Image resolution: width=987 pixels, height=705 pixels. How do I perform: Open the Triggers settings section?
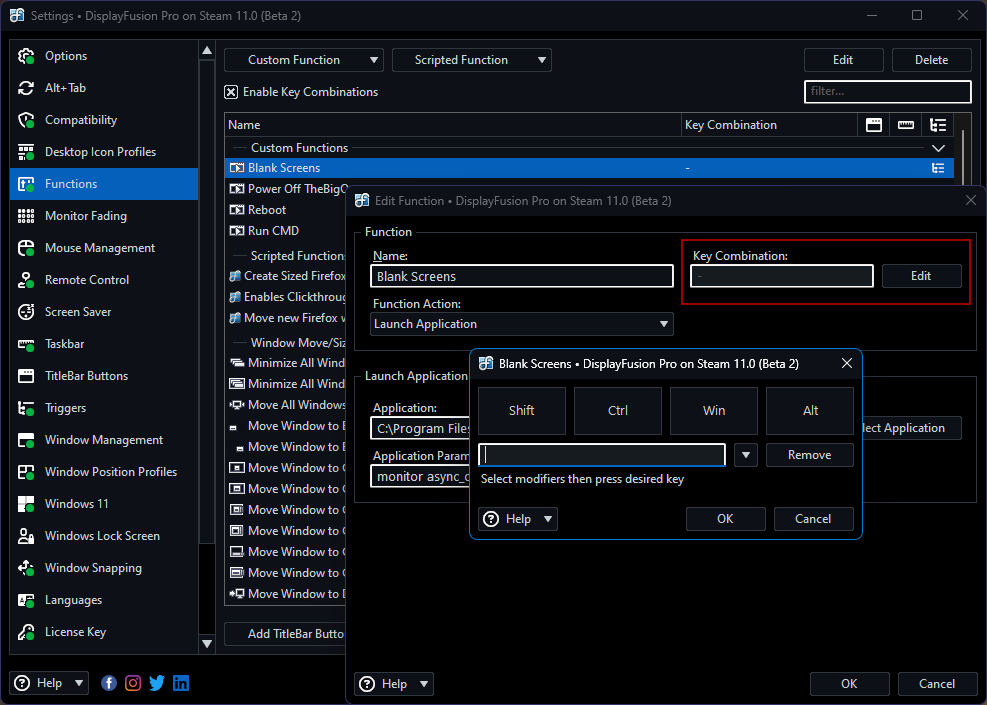[65, 408]
